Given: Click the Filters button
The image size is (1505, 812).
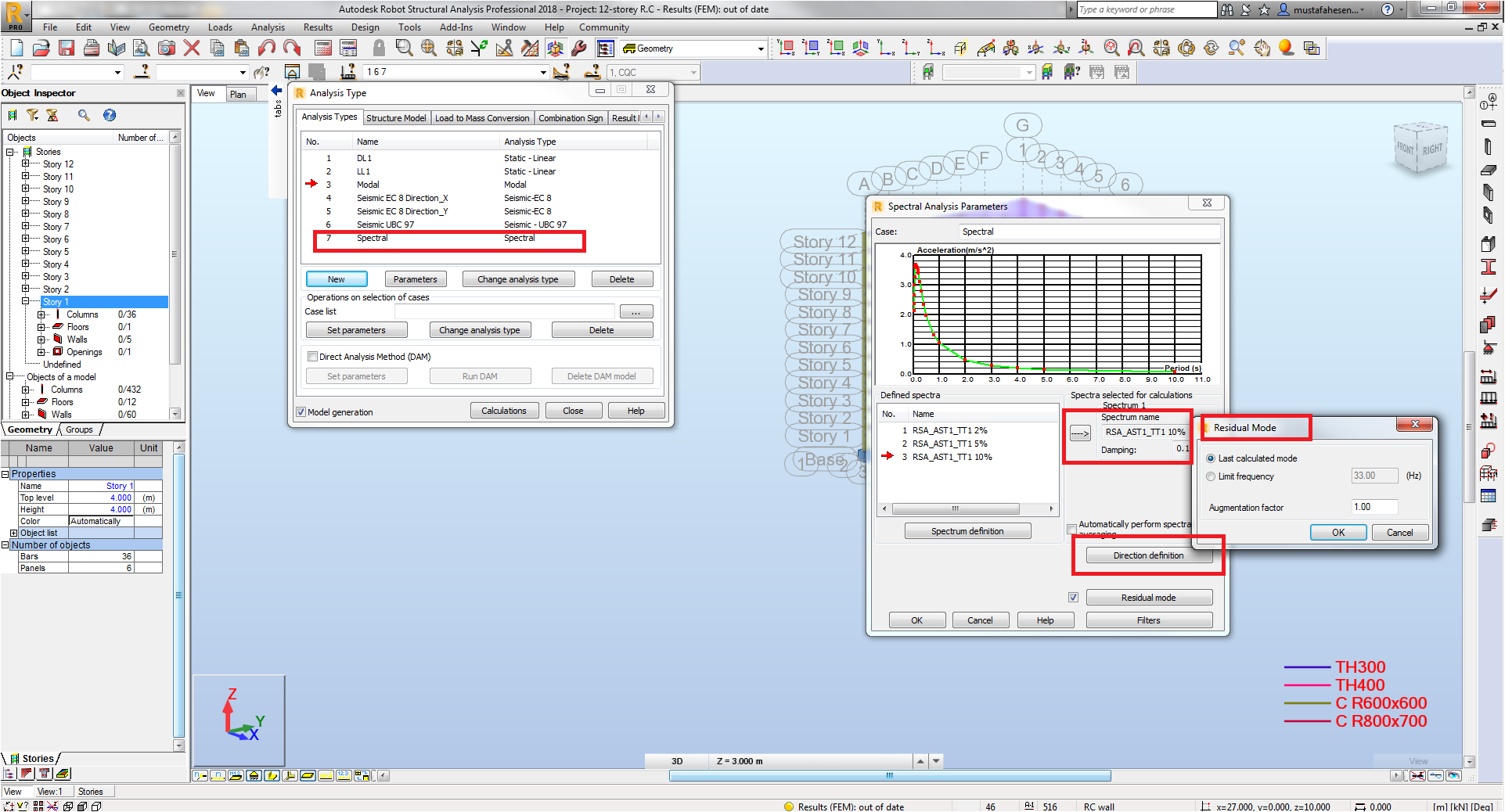Looking at the screenshot, I should tap(1149, 620).
